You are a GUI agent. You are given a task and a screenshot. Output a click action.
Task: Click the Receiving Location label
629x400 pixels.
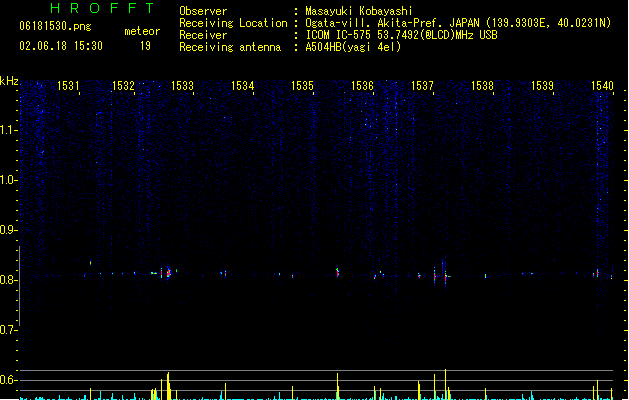[x=233, y=23]
